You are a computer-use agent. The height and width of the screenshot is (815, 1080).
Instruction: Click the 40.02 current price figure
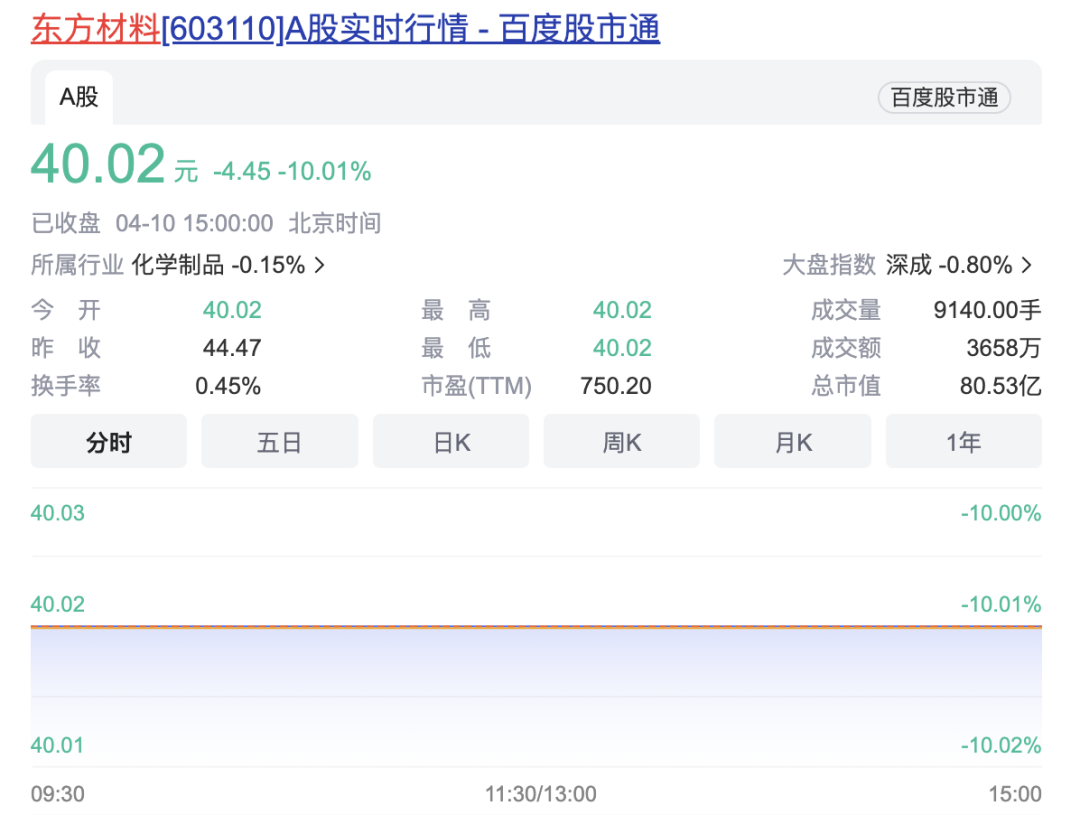(98, 165)
